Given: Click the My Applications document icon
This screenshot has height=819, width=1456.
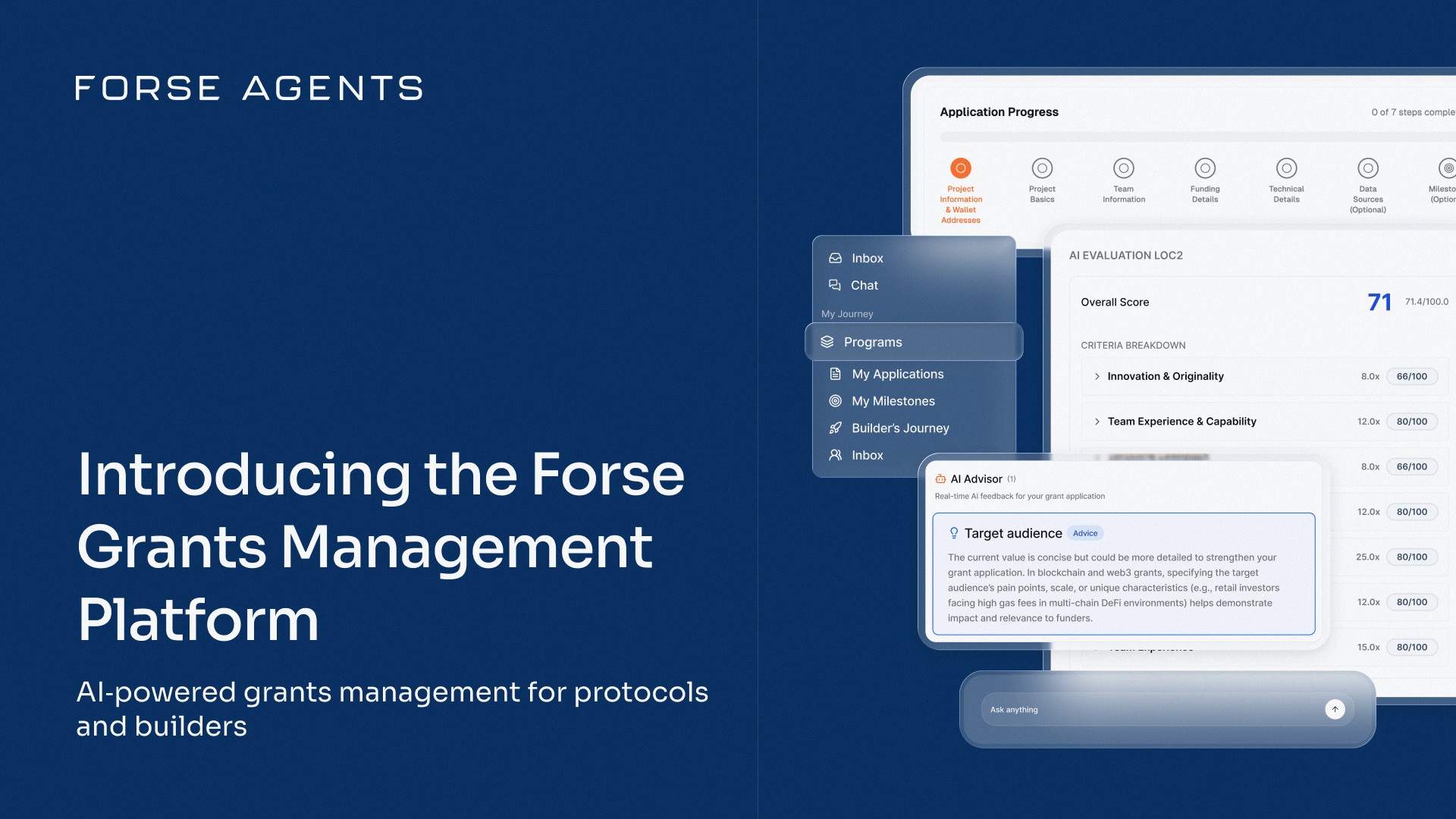Looking at the screenshot, I should (x=835, y=374).
